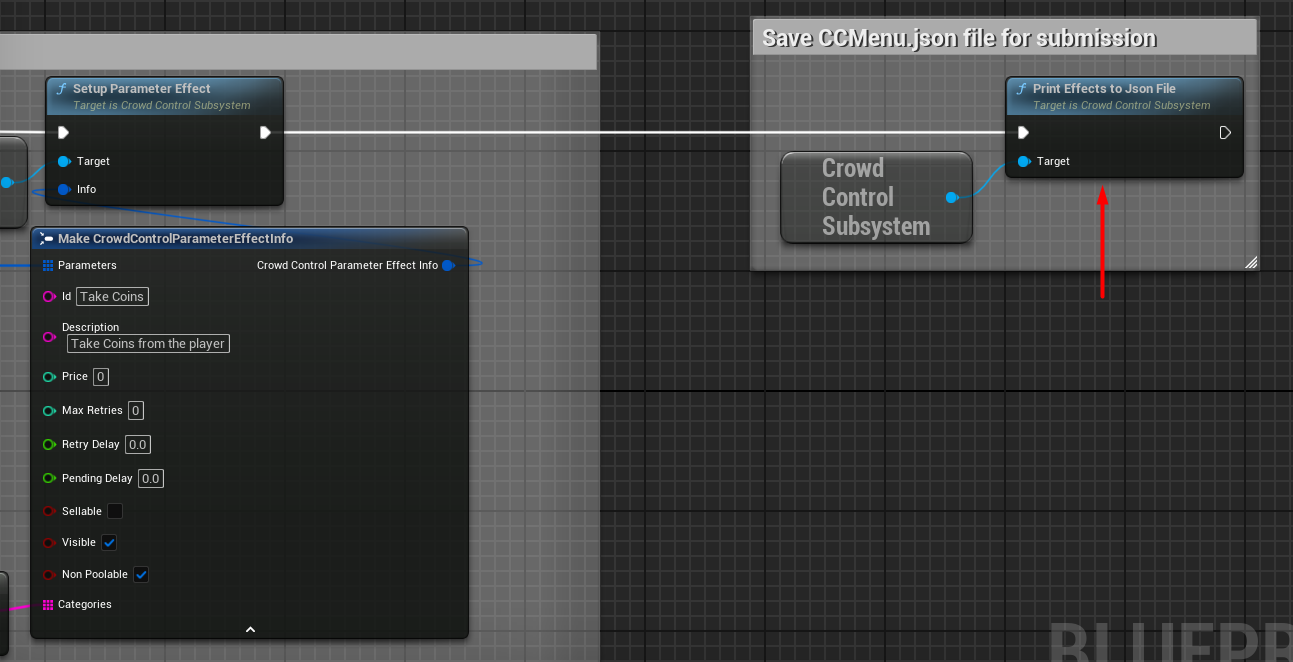Select the Print Effects to Json File node title
Image resolution: width=1293 pixels, height=662 pixels.
(x=1104, y=89)
